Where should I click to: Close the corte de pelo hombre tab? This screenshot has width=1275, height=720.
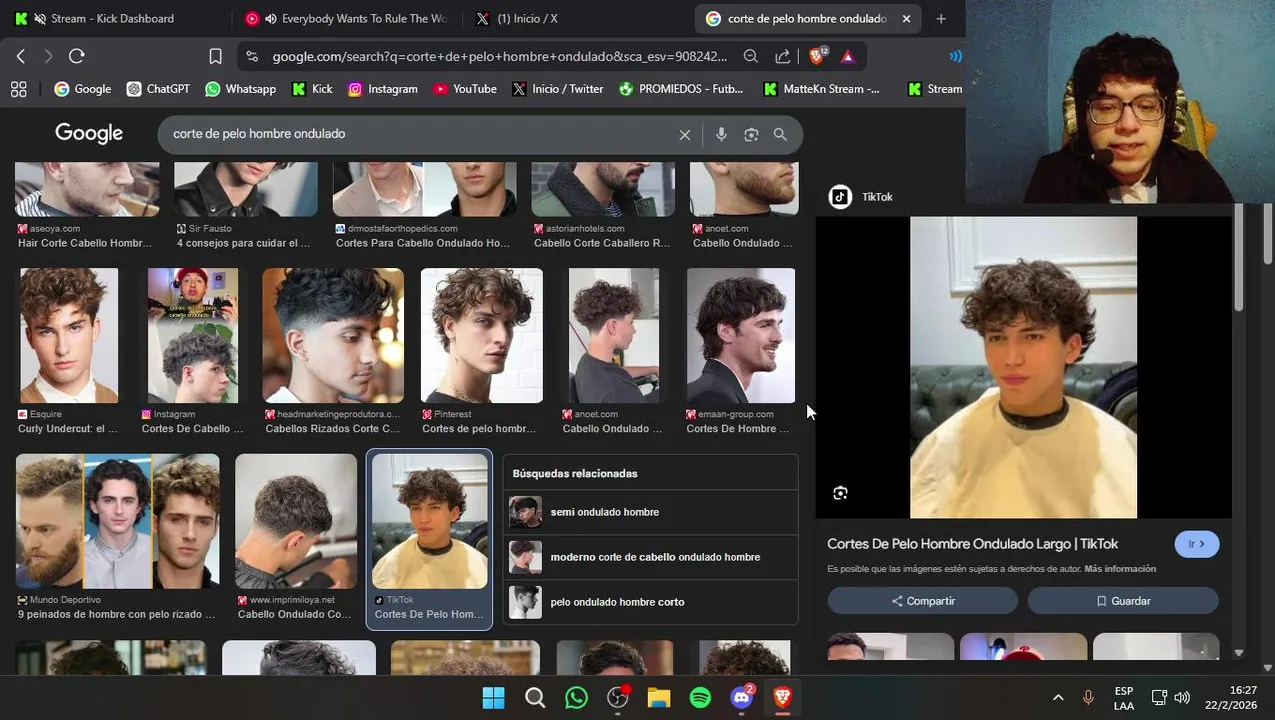click(906, 18)
